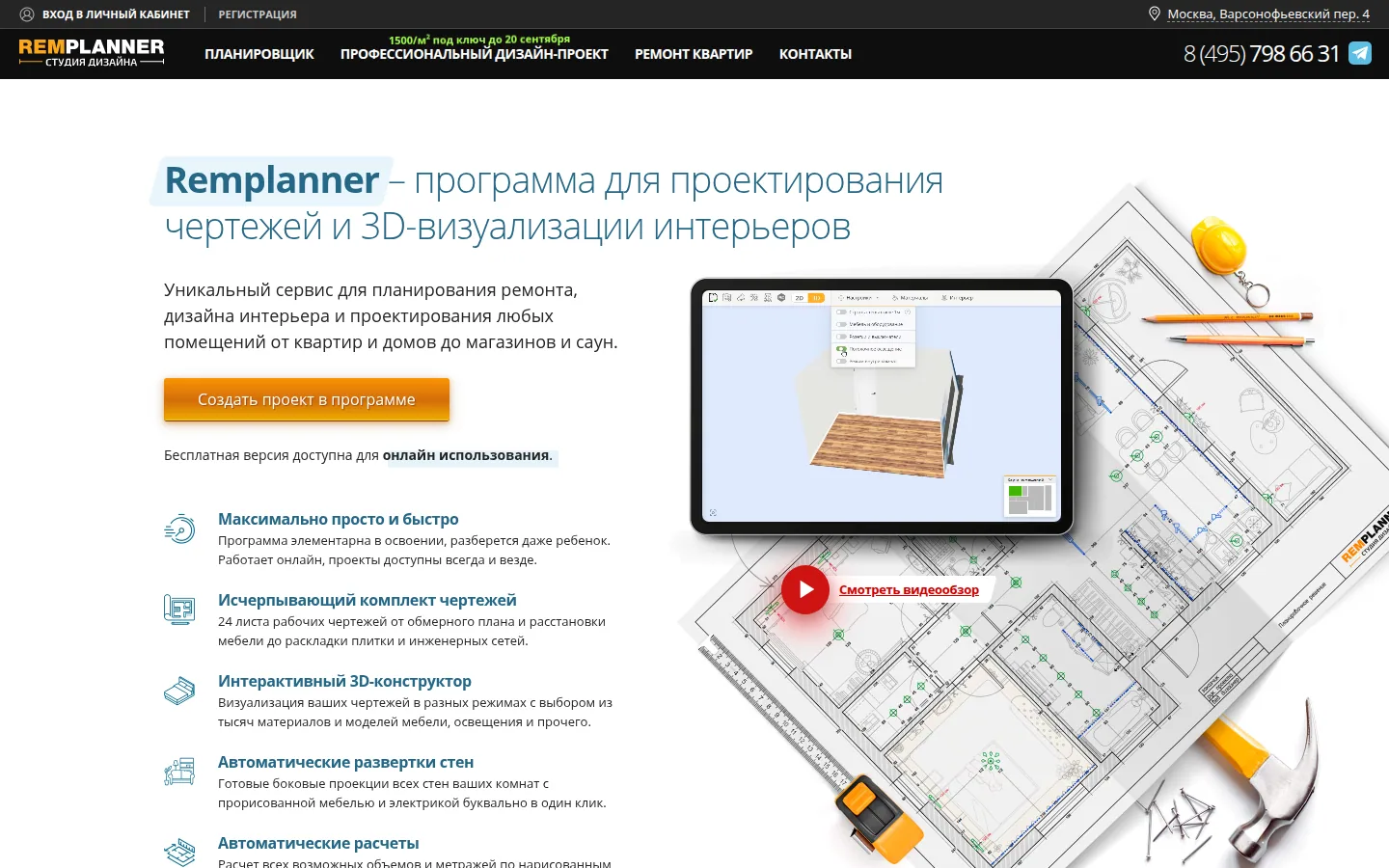This screenshot has height=868, width=1389.
Task: Click icon beside Автоматические расчеты
Action: point(179,852)
